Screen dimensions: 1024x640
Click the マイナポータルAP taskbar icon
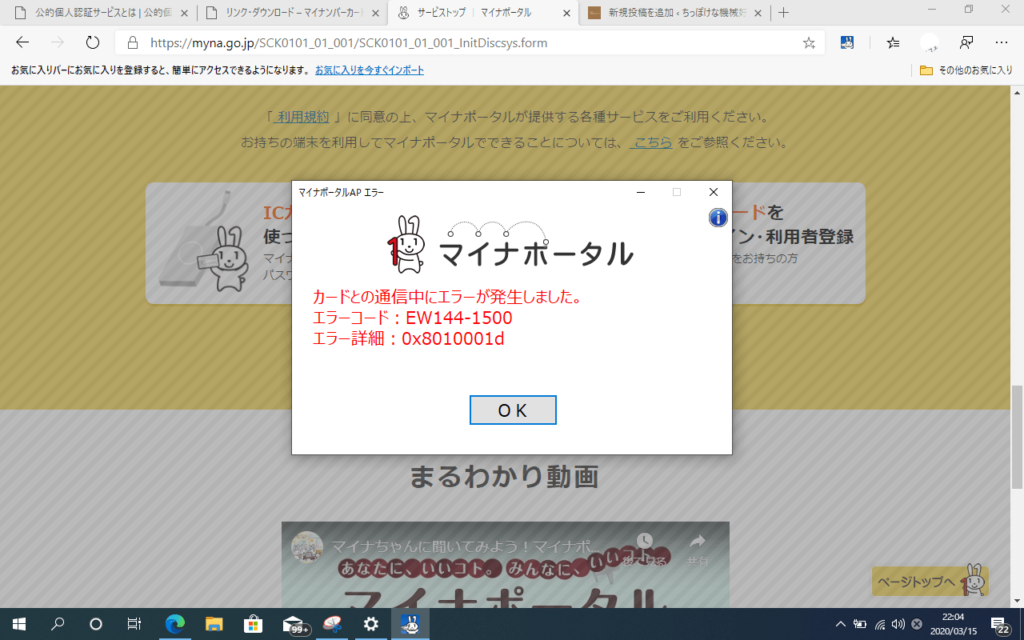click(x=410, y=624)
